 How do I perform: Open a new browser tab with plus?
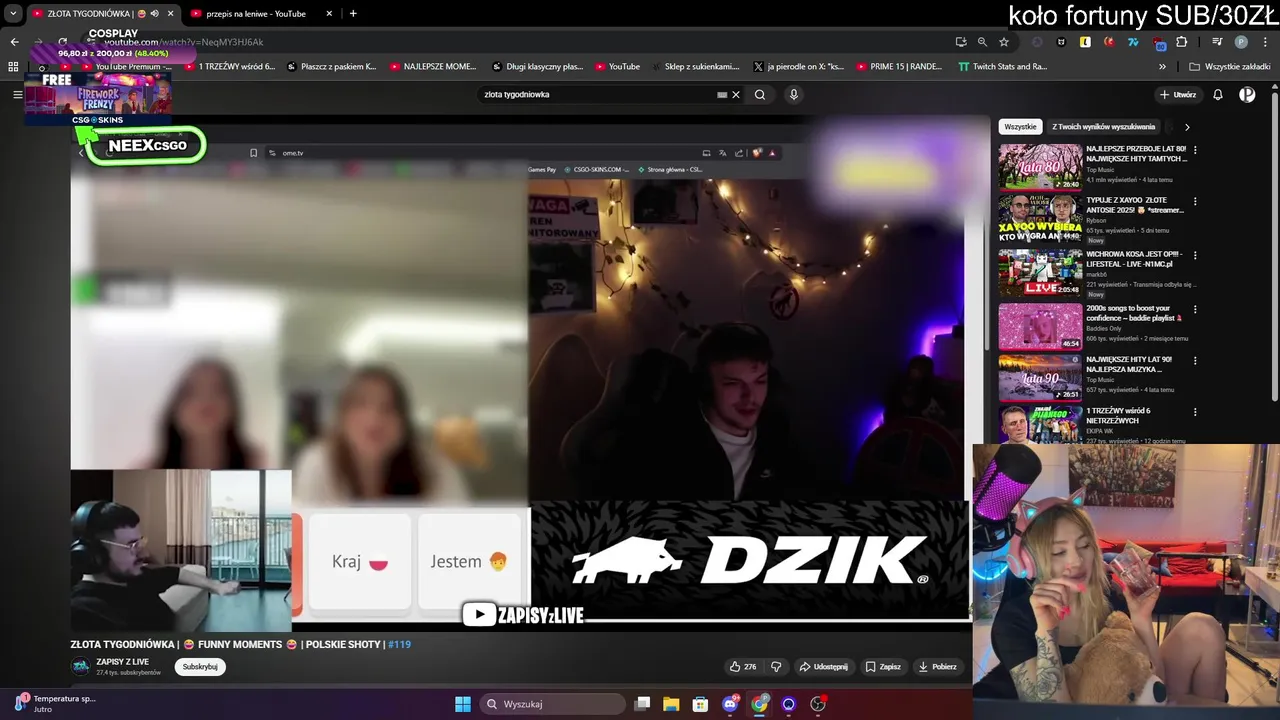point(353,14)
